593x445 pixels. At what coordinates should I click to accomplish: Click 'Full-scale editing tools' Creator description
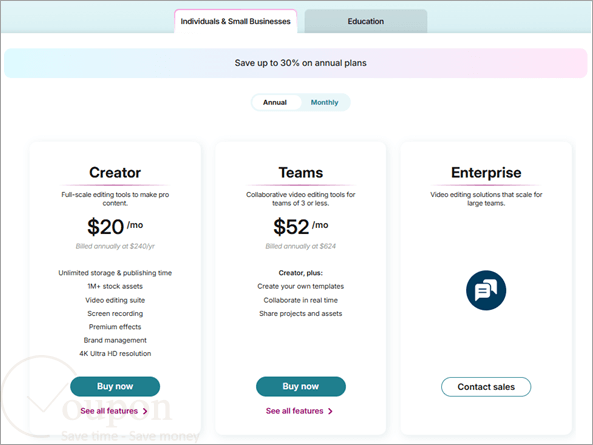pos(115,199)
